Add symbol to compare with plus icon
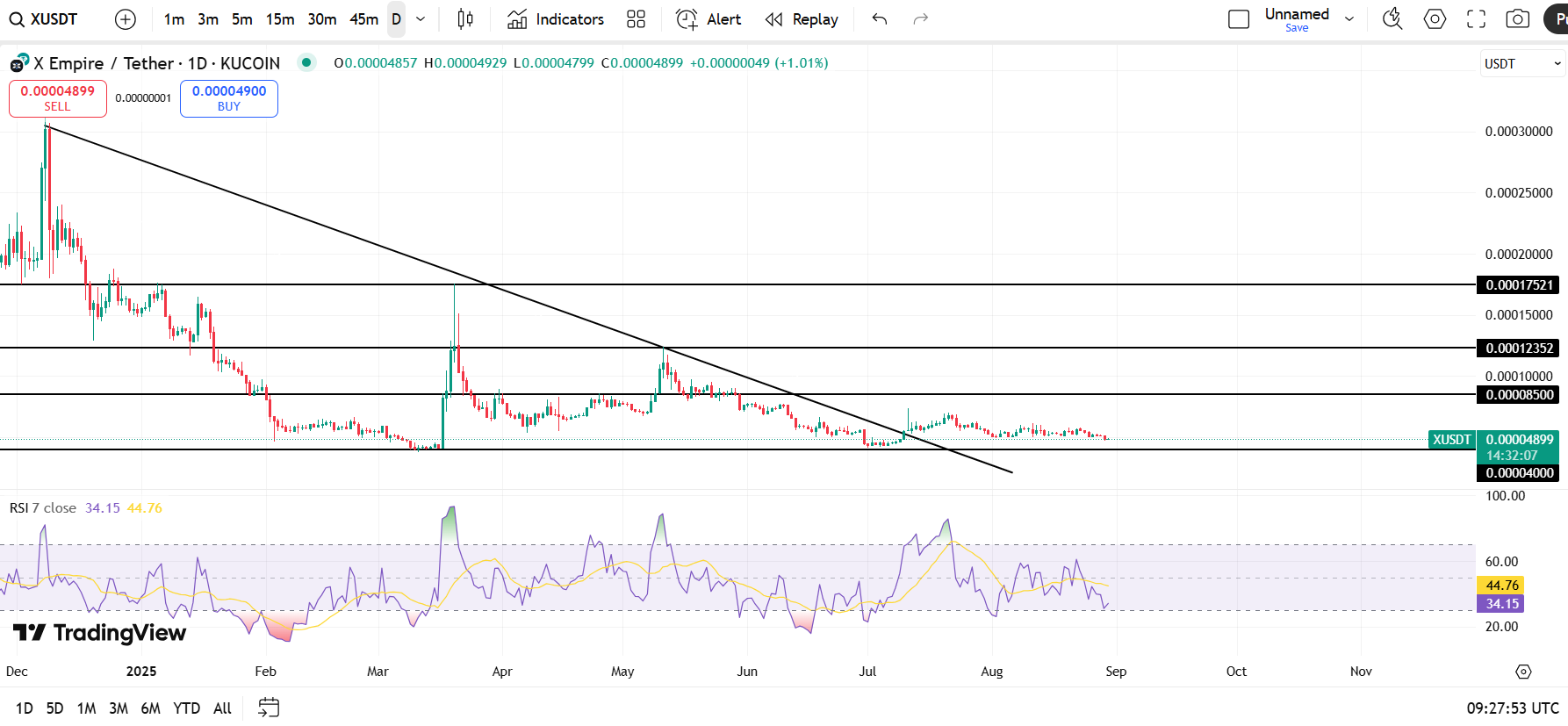This screenshot has height=726, width=1568. point(126,19)
